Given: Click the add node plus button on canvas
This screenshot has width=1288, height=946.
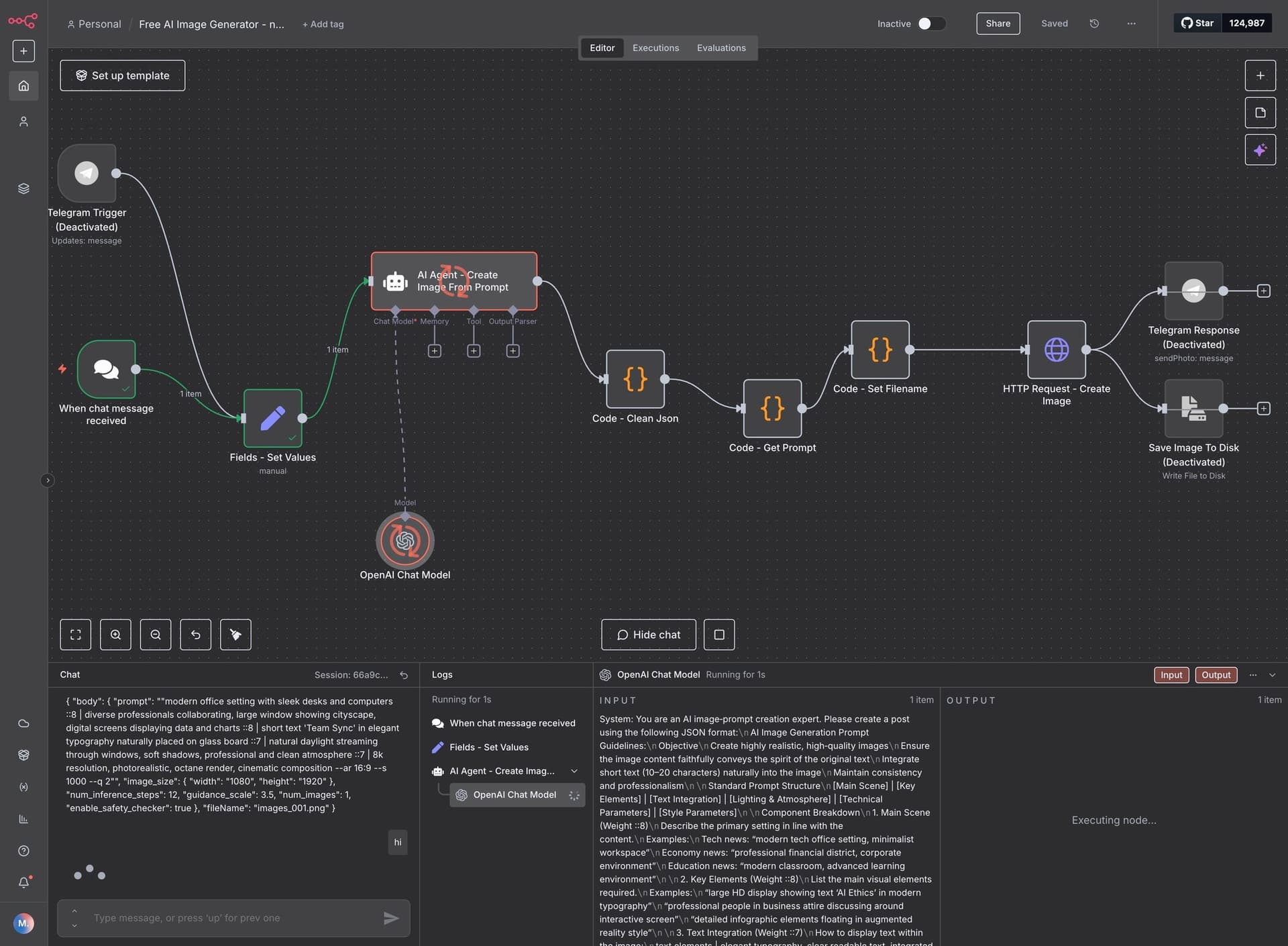Looking at the screenshot, I should tap(1260, 76).
